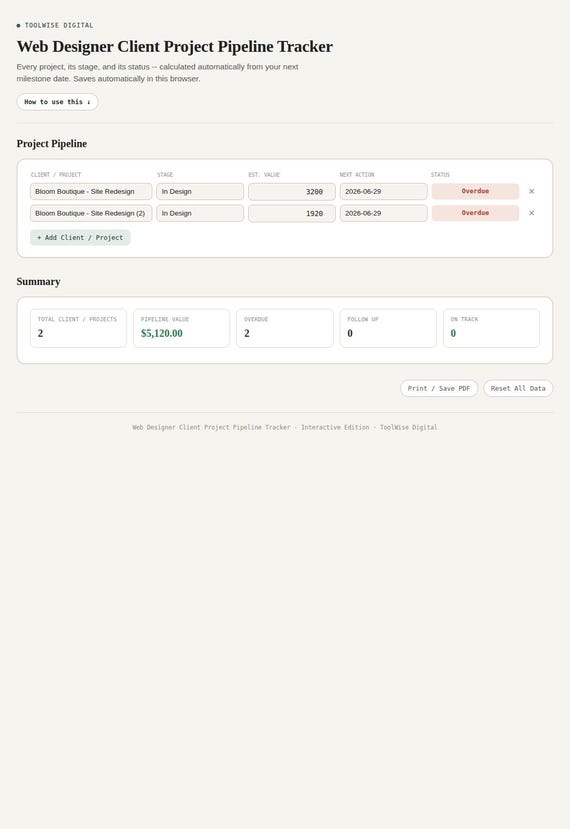Image resolution: width=570 pixels, height=829 pixels.
Task: Focus the 1920 estimated value field
Action: click(x=292, y=213)
